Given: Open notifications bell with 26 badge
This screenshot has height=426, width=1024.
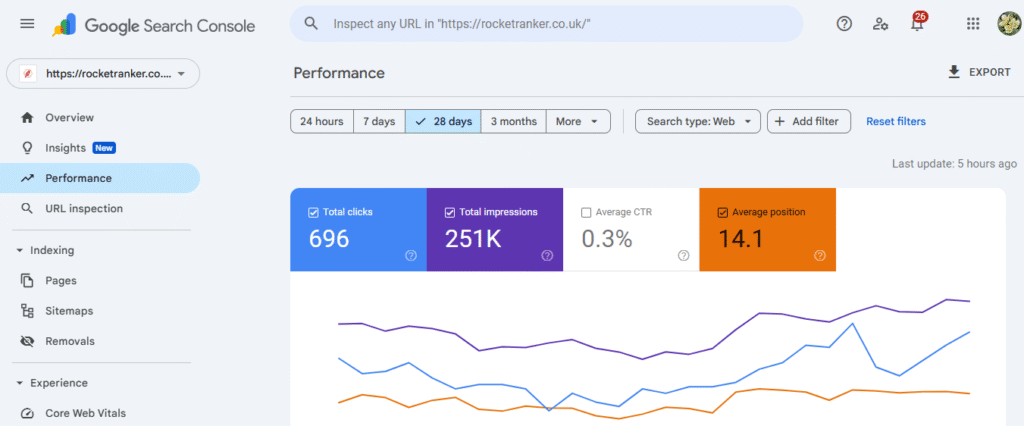Looking at the screenshot, I should 918,23.
